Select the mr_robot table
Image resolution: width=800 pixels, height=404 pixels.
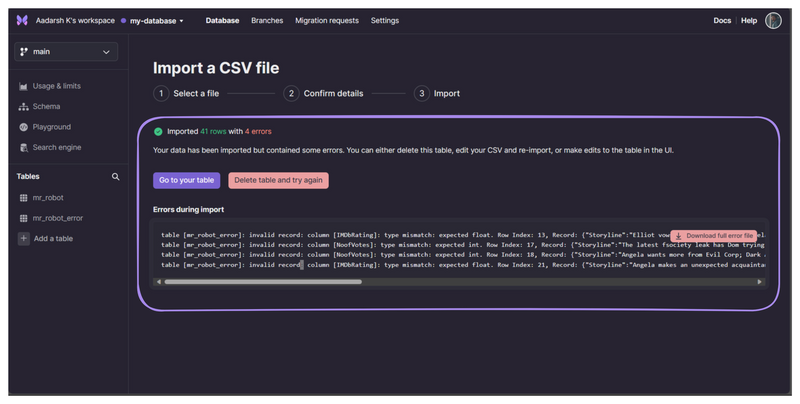point(48,198)
